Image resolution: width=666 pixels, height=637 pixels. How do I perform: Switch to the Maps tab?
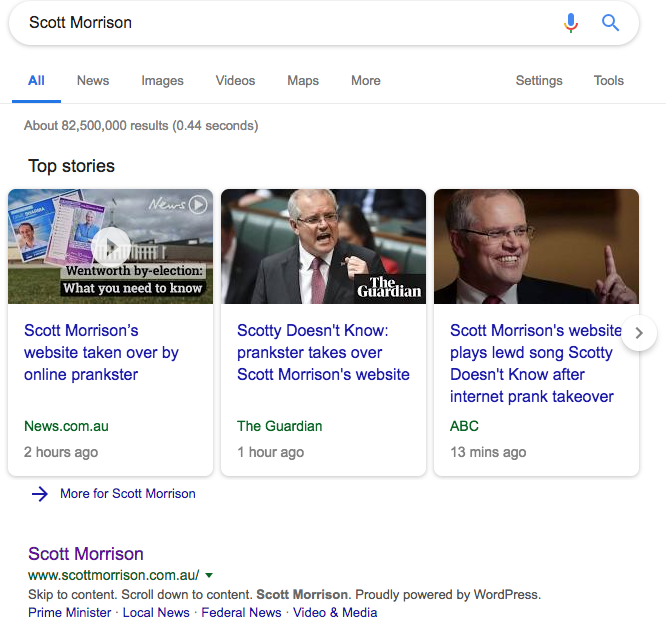[x=303, y=81]
